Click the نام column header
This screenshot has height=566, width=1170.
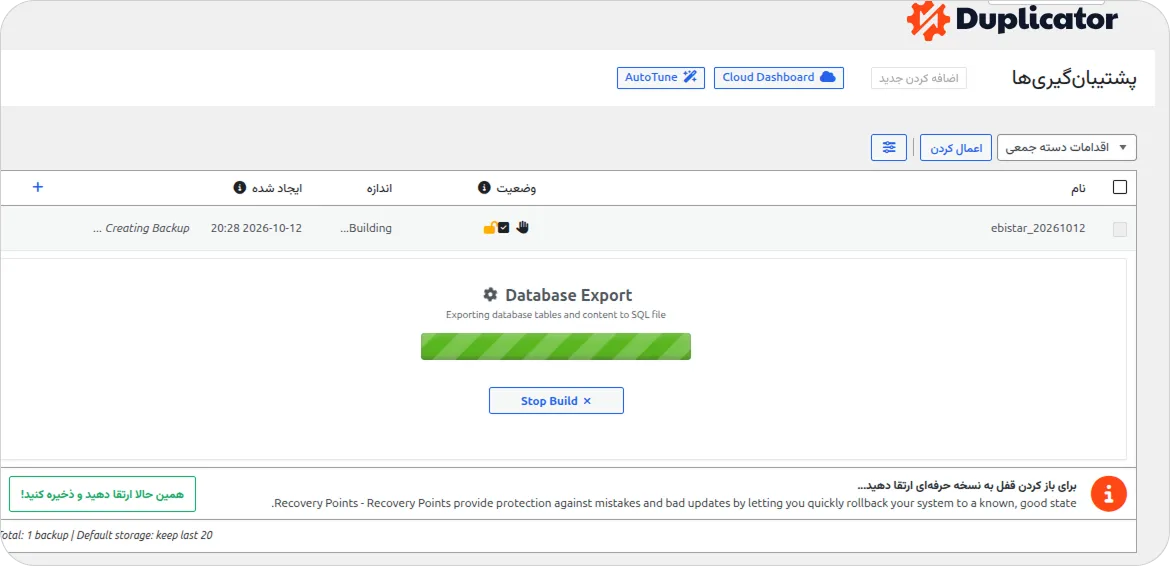tap(1078, 188)
